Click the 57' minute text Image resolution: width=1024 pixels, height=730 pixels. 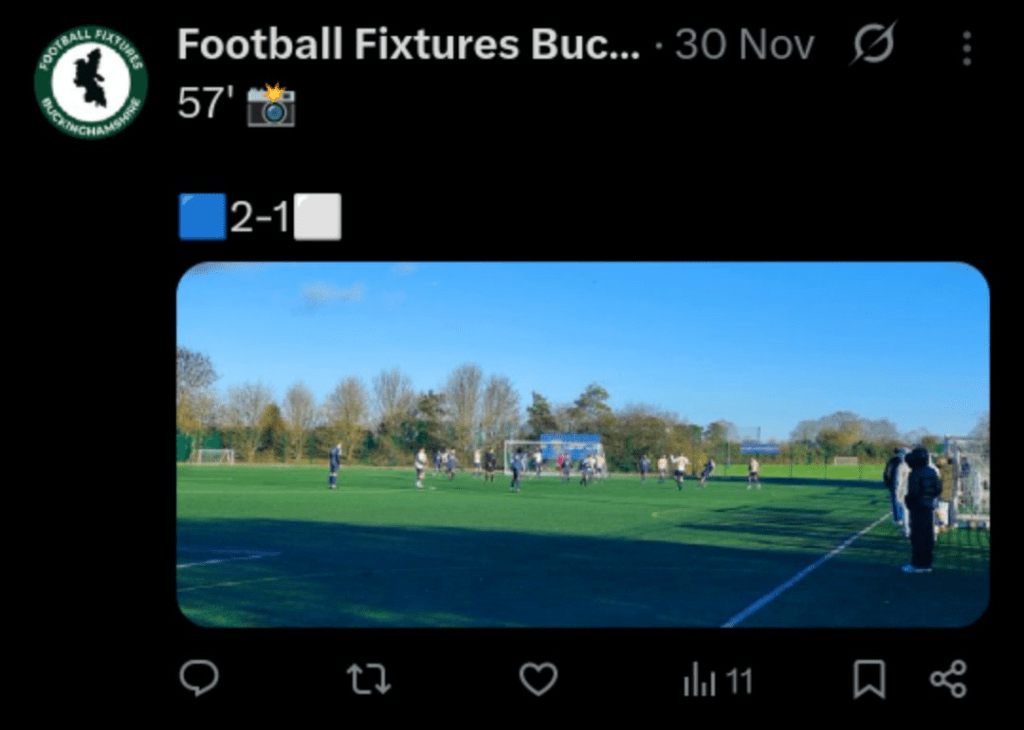point(205,104)
